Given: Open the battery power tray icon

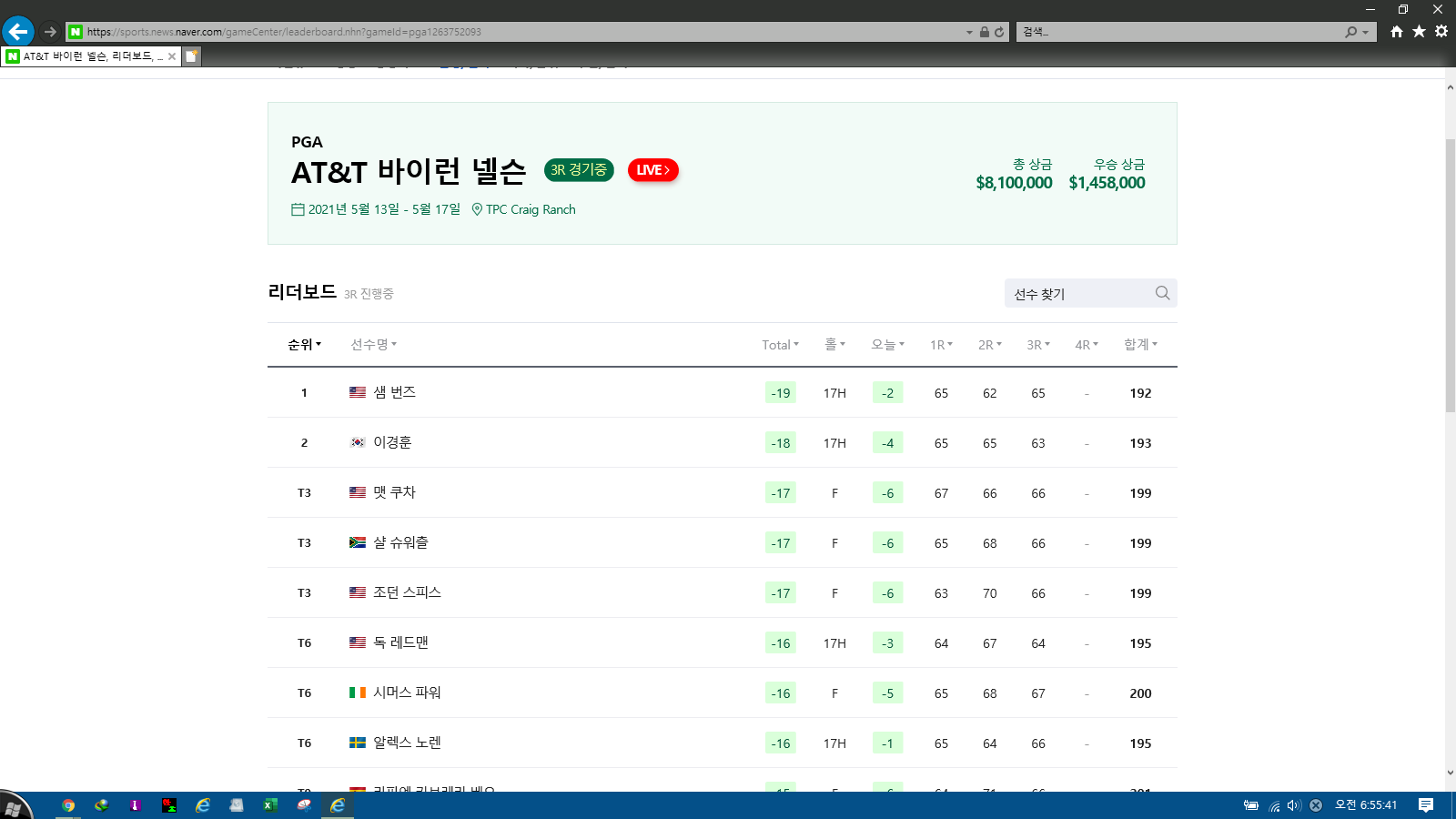Looking at the screenshot, I should click(x=1251, y=805).
